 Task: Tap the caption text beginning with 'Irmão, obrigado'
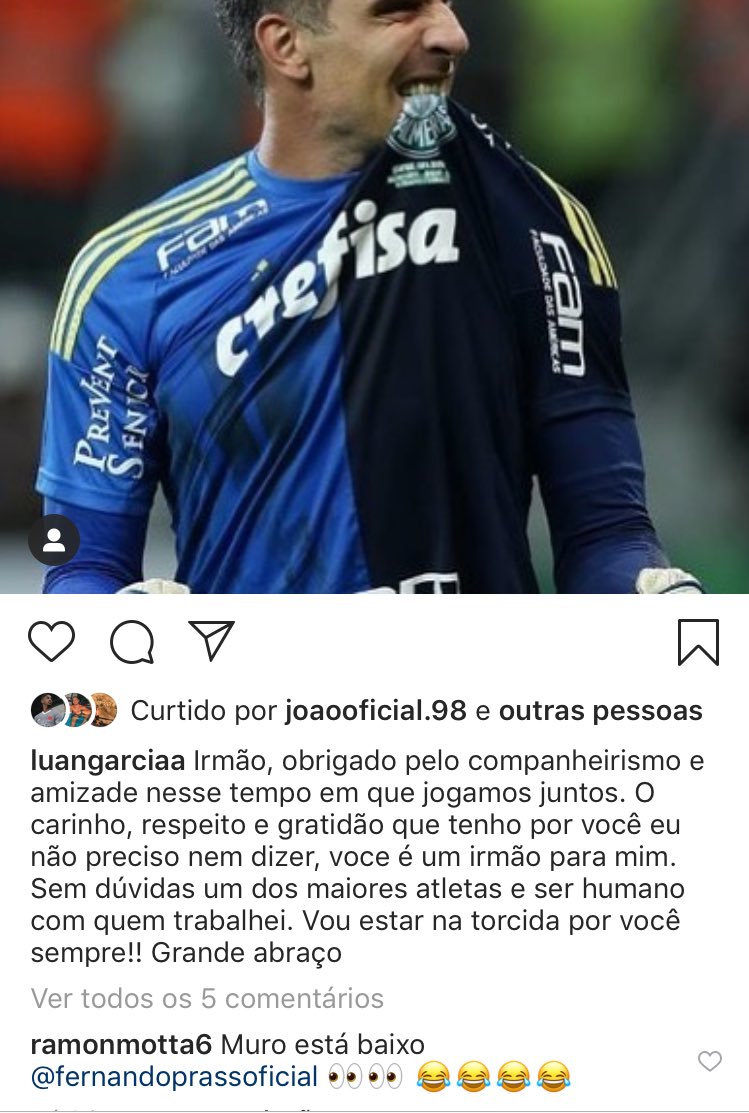coord(367,857)
